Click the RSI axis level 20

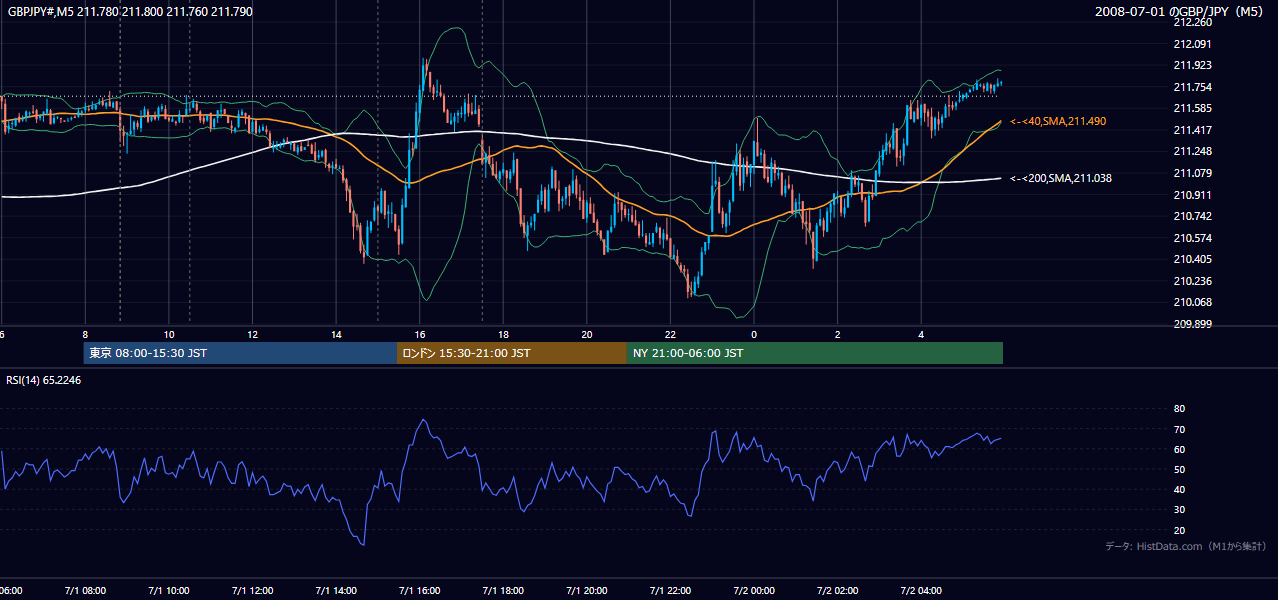(1179, 530)
